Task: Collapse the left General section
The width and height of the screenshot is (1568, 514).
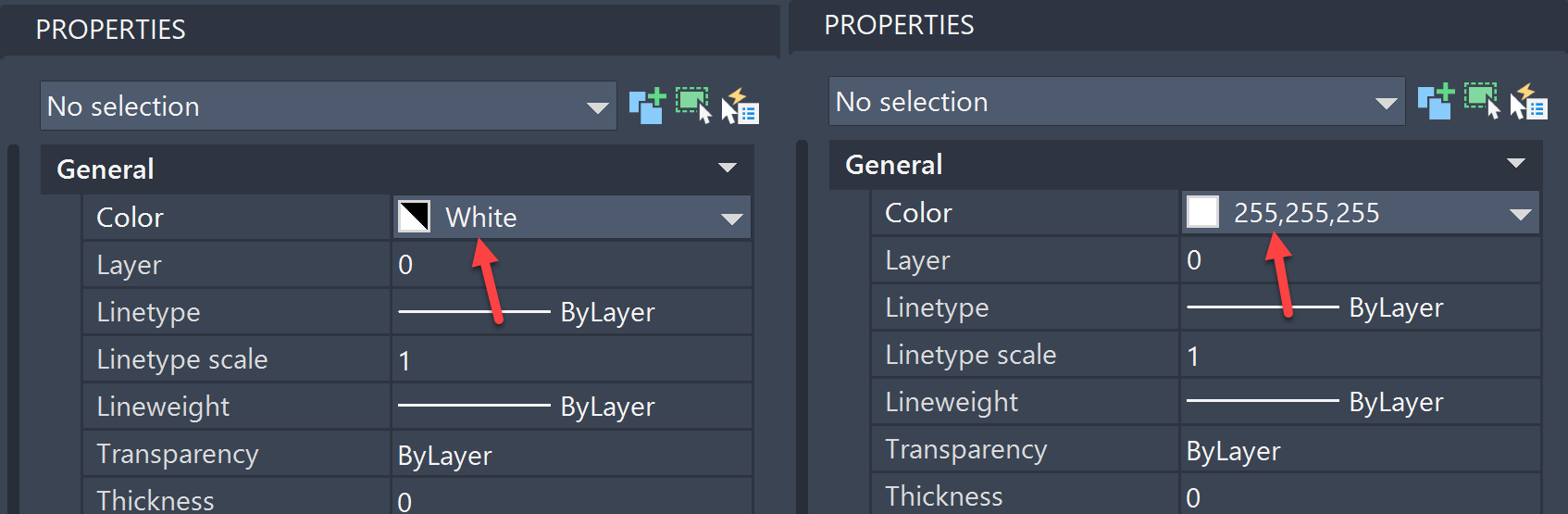Action: (x=728, y=168)
